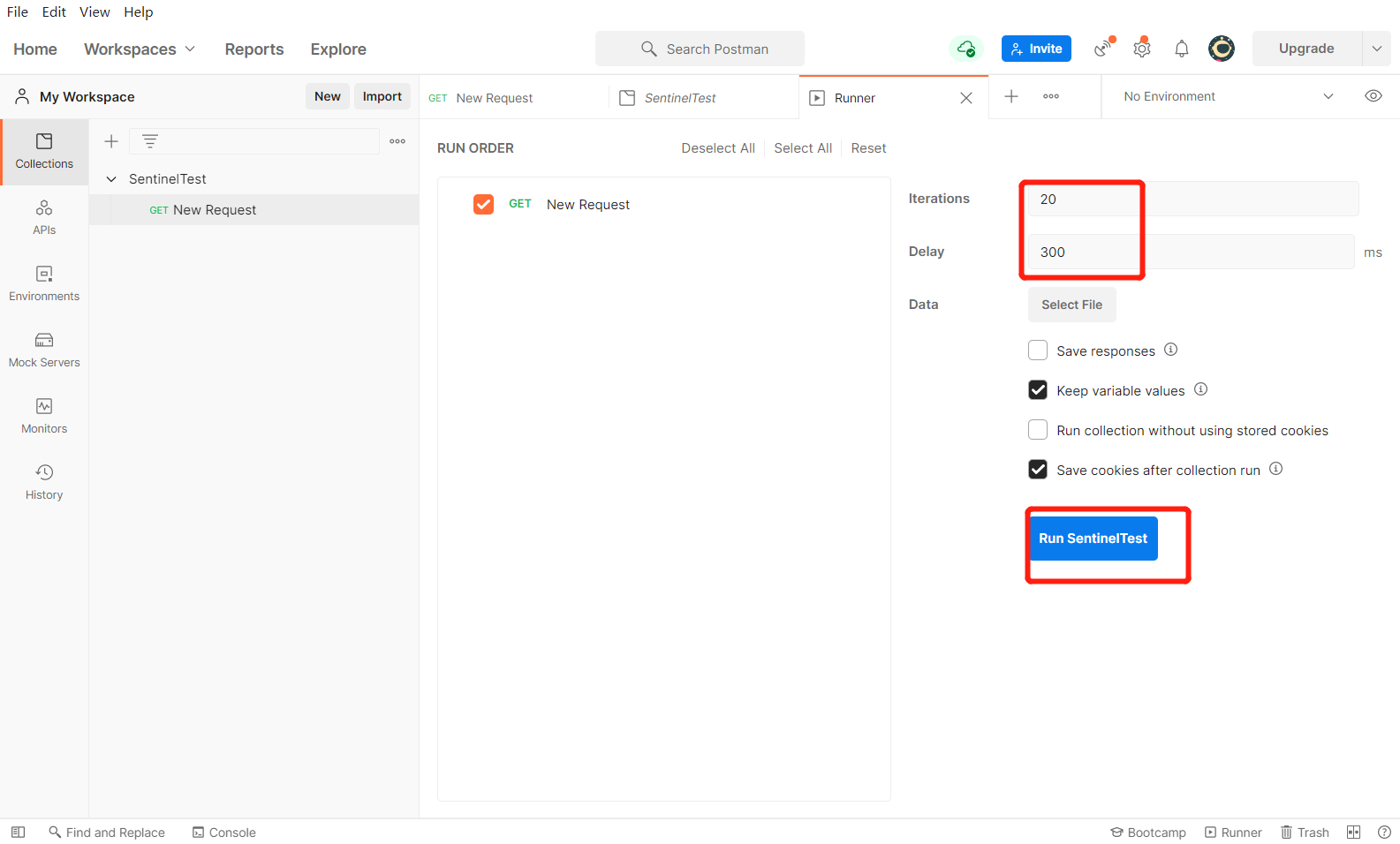This screenshot has height=844, width=1400.
Task: Uncheck New Request in run order
Action: (483, 204)
